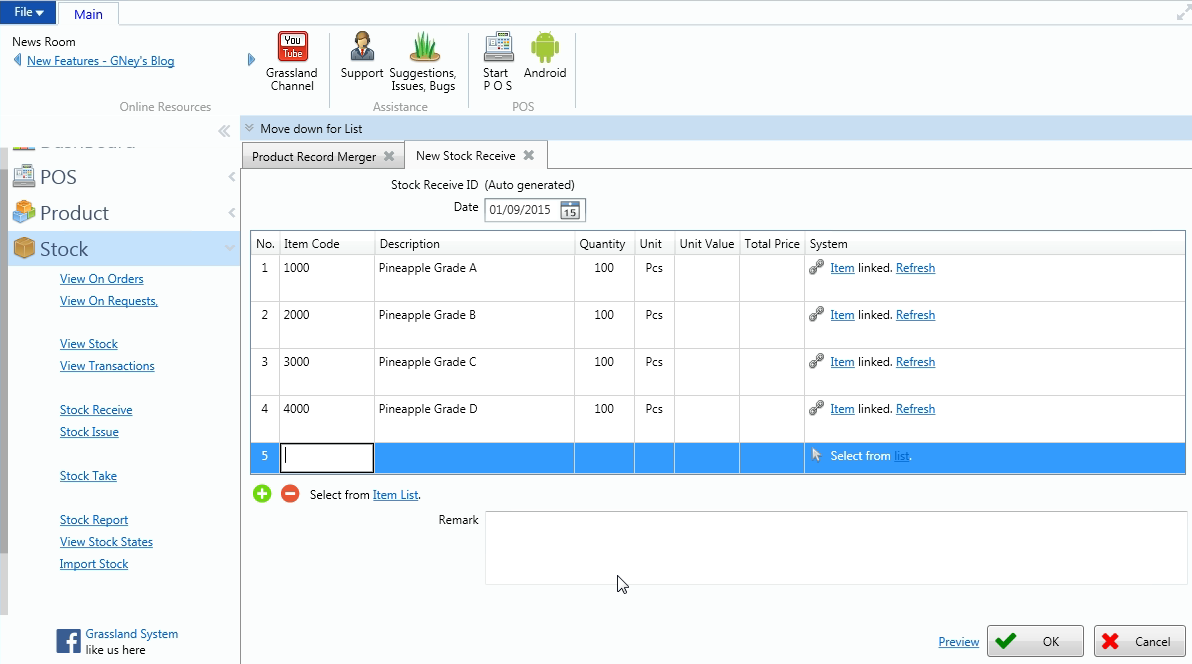The image size is (1192, 664).
Task: Switch to Product Record Merger tab
Action: point(313,156)
